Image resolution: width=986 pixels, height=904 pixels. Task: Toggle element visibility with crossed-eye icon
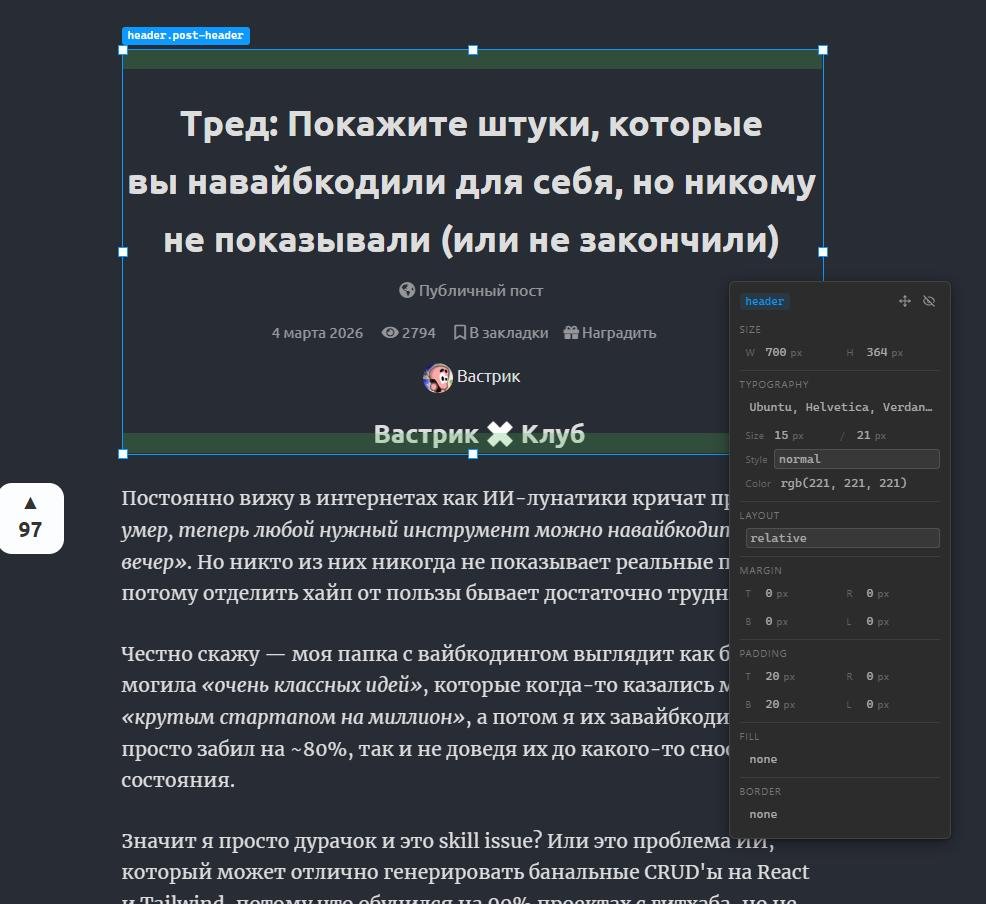[x=929, y=301]
